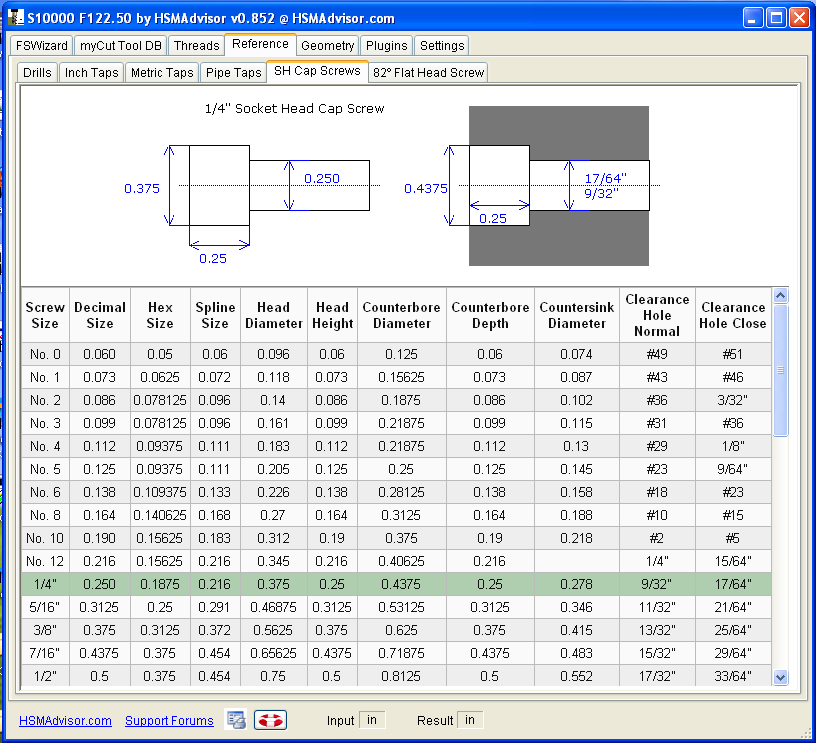Select the No. 6 screw size row

pyautogui.click(x=396, y=492)
